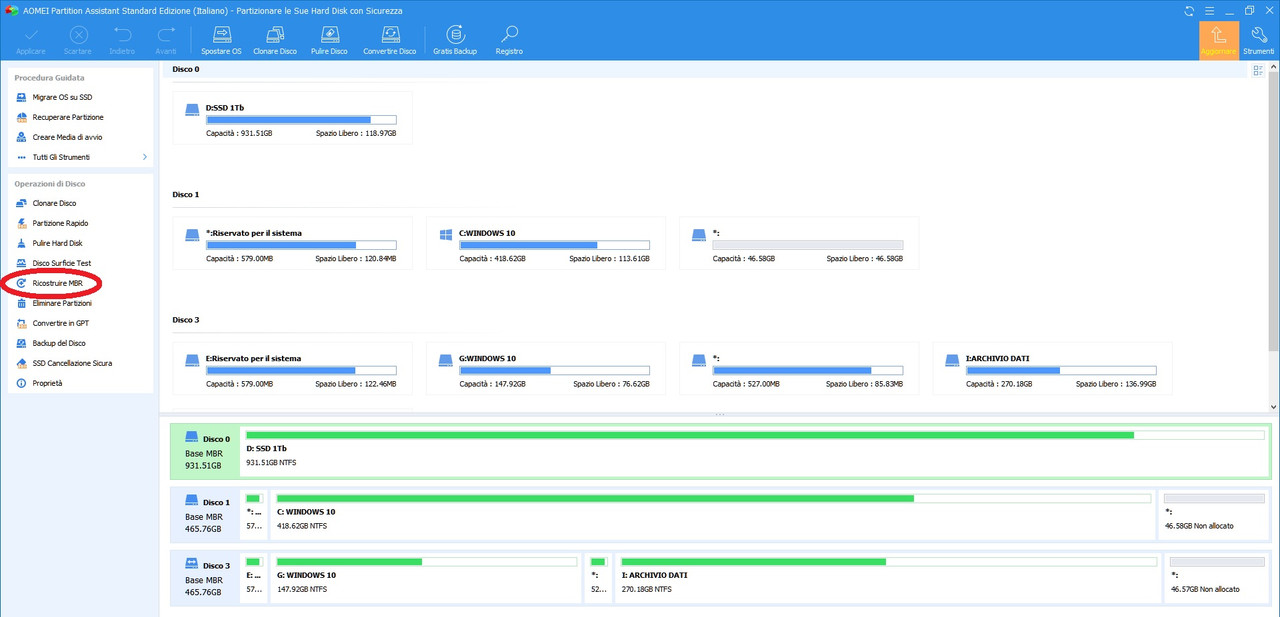This screenshot has width=1280, height=617.
Task: Open the Registro search tool
Action: pos(509,40)
